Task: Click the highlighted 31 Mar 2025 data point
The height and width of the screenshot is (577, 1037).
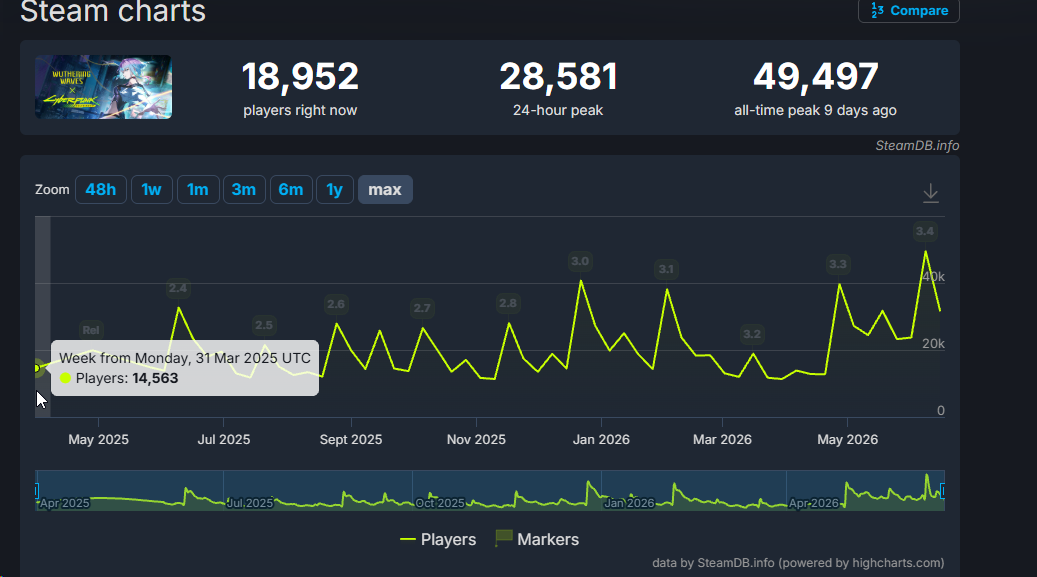Action: pyautogui.click(x=37, y=368)
